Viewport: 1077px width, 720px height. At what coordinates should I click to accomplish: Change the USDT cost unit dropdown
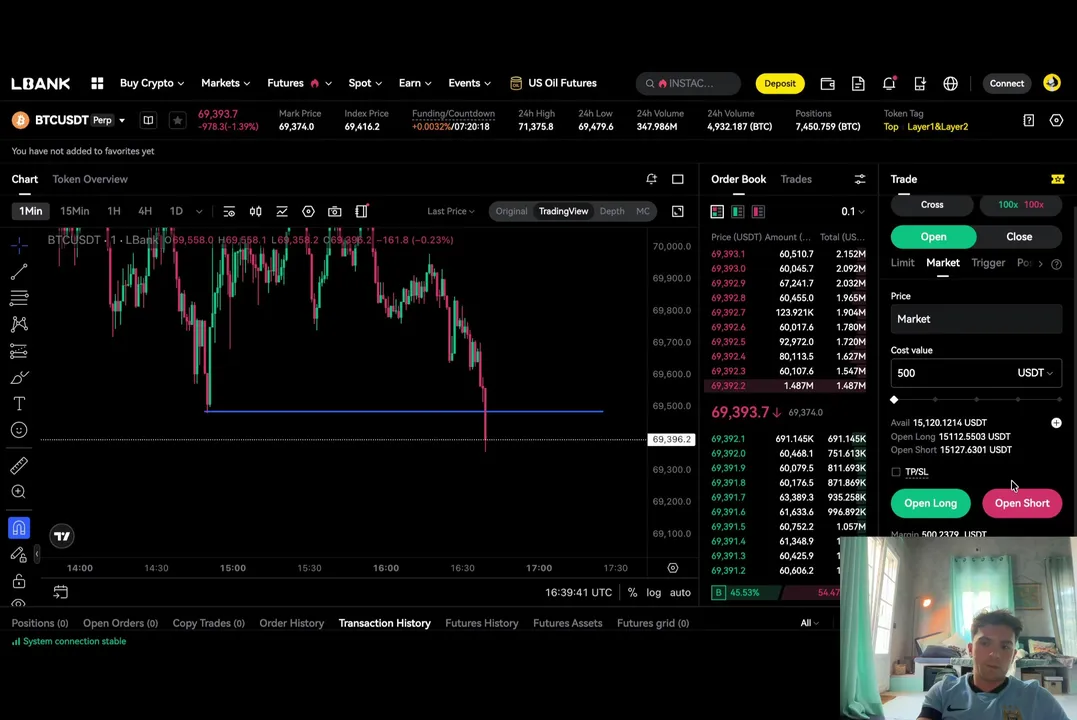(1034, 373)
